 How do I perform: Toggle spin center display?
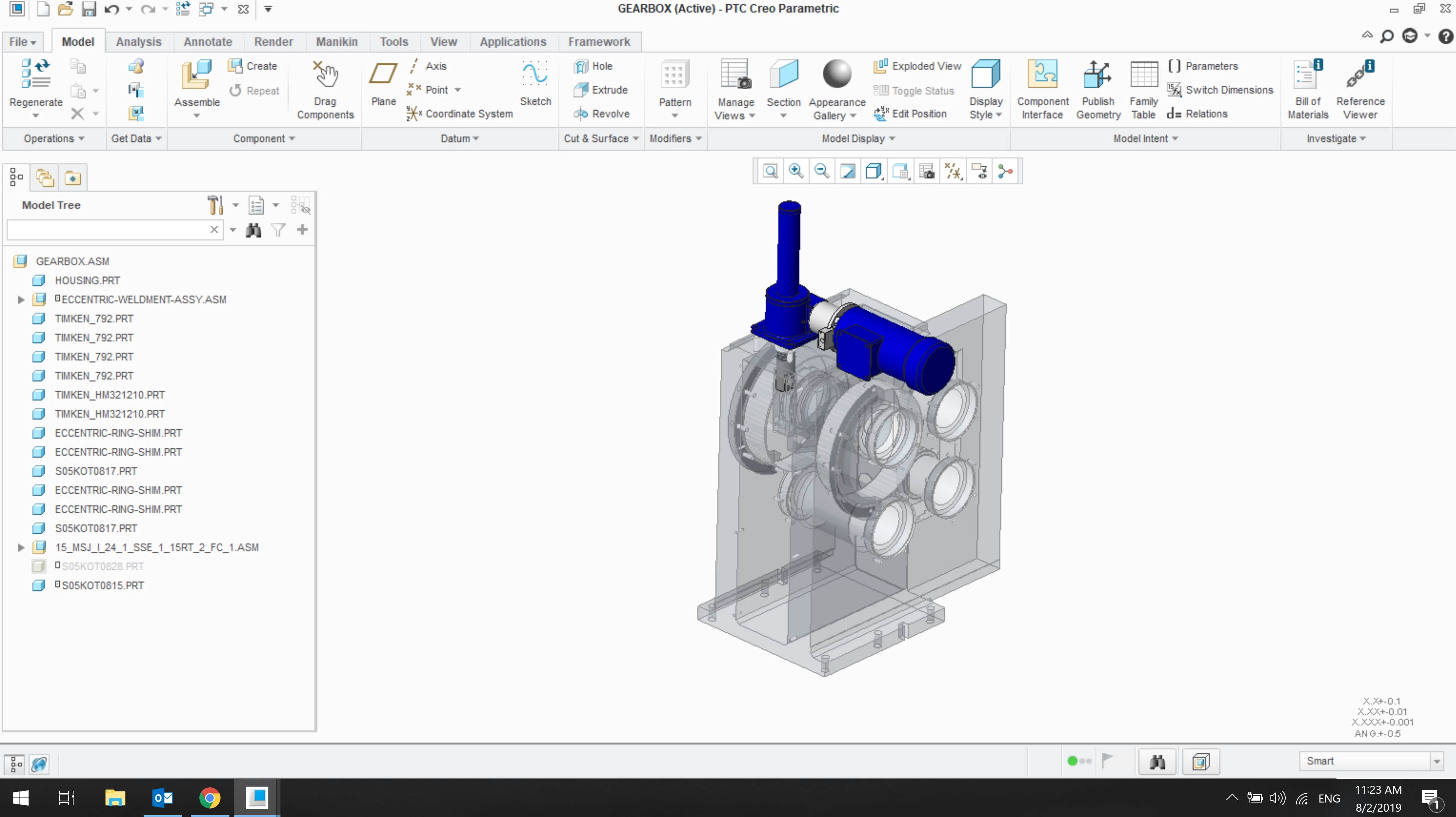[1005, 171]
